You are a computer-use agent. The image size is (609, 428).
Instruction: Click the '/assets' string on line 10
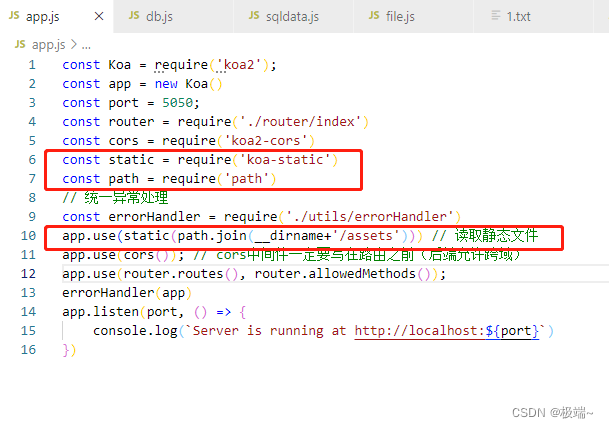(x=366, y=236)
